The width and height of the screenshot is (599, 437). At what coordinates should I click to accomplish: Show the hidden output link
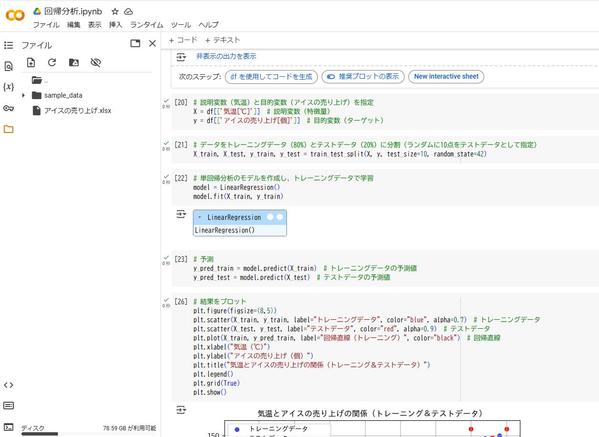pos(226,56)
